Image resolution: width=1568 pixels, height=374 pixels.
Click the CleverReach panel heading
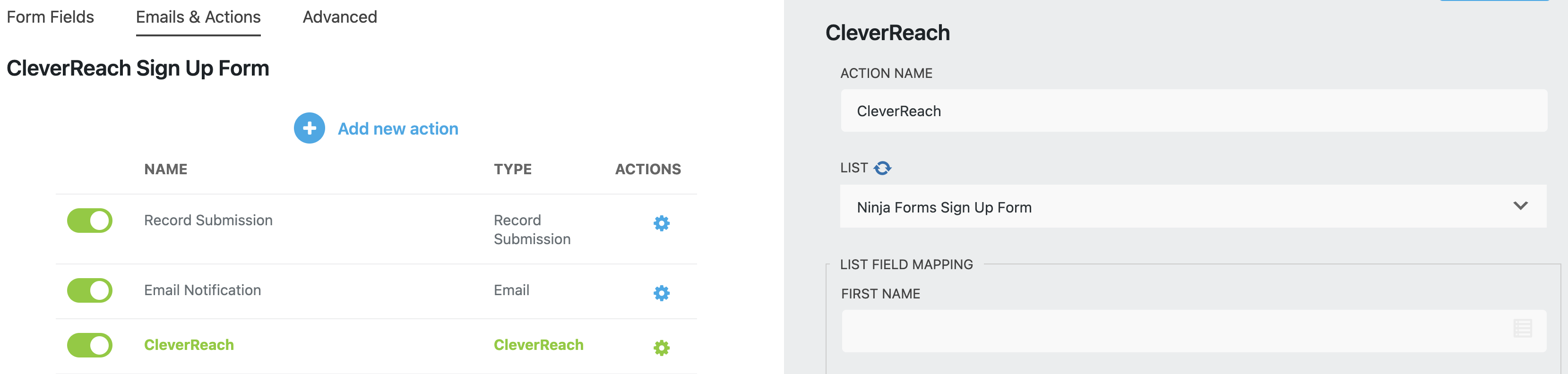[x=887, y=33]
